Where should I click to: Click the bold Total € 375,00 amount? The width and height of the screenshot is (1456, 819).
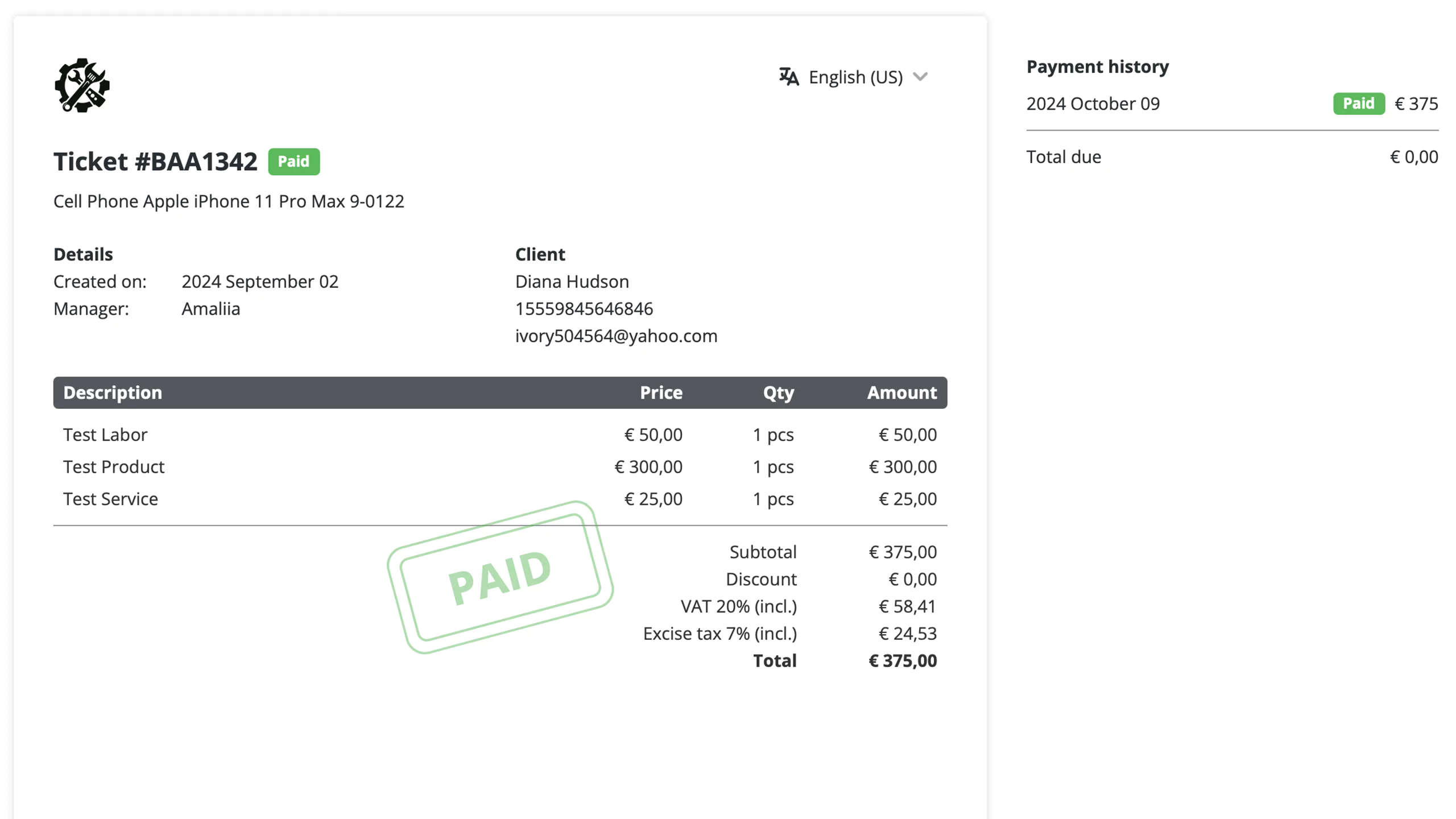click(903, 661)
